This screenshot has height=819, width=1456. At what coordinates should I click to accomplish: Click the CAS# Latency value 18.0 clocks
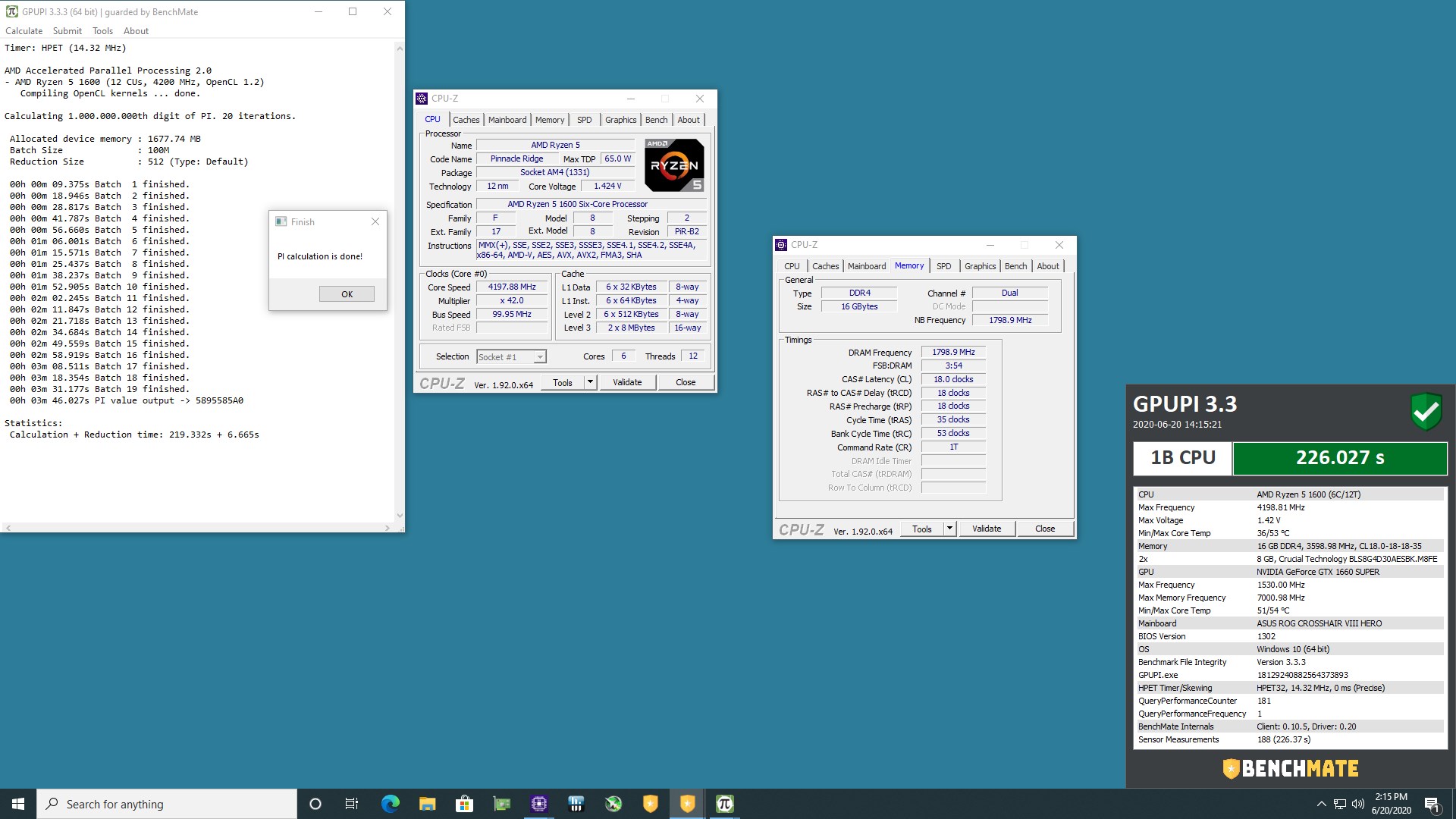(953, 380)
